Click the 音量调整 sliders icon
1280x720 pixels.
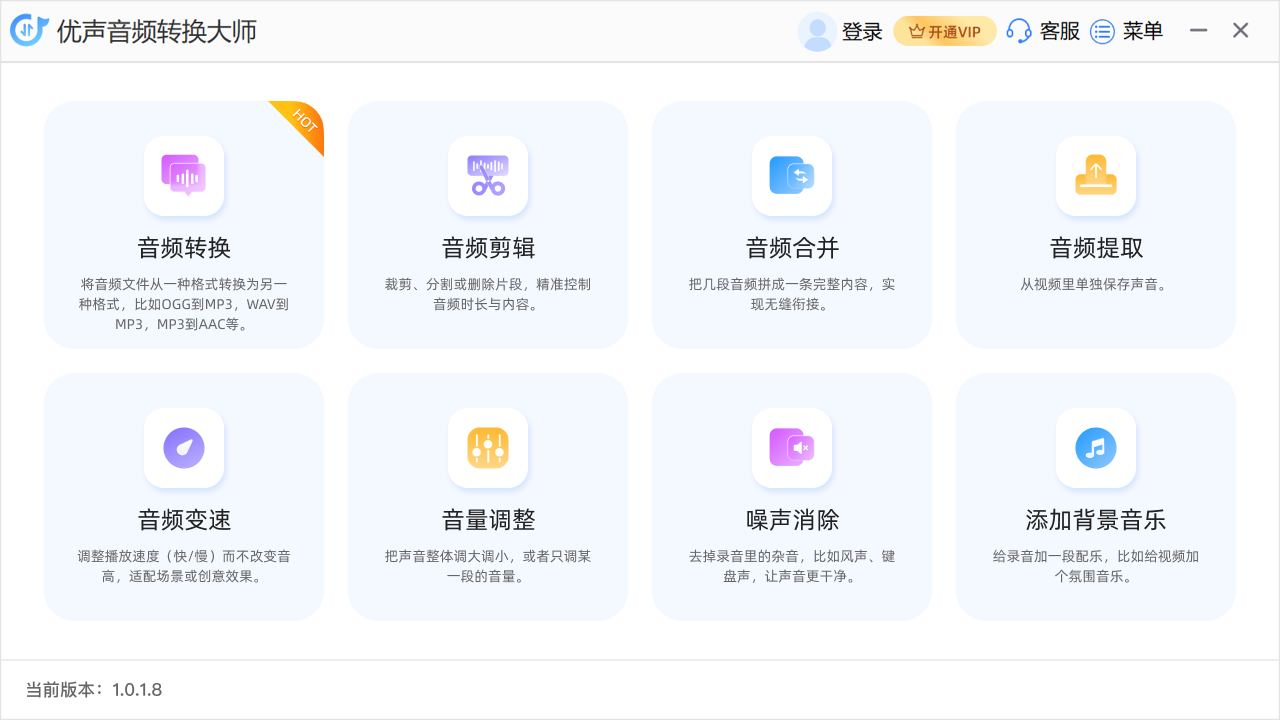click(x=488, y=448)
